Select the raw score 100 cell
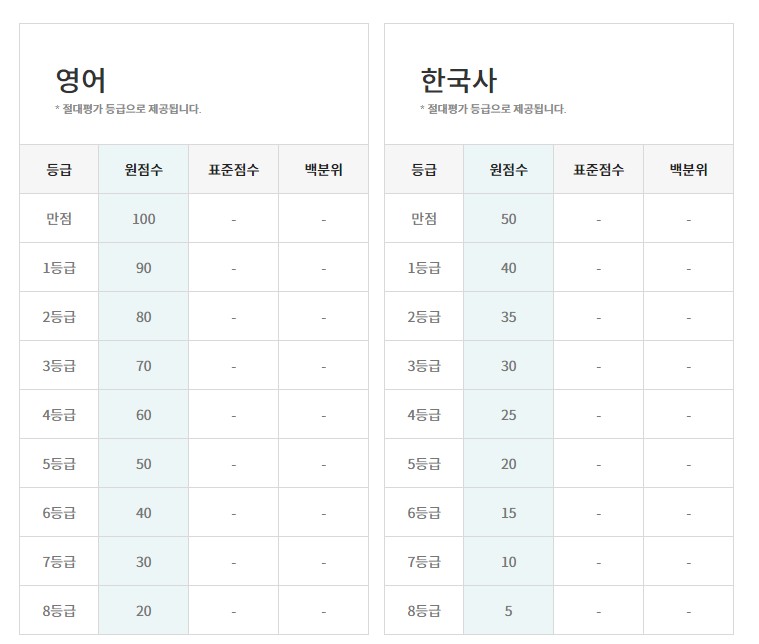Viewport: 759px width, 644px height. [x=144, y=219]
